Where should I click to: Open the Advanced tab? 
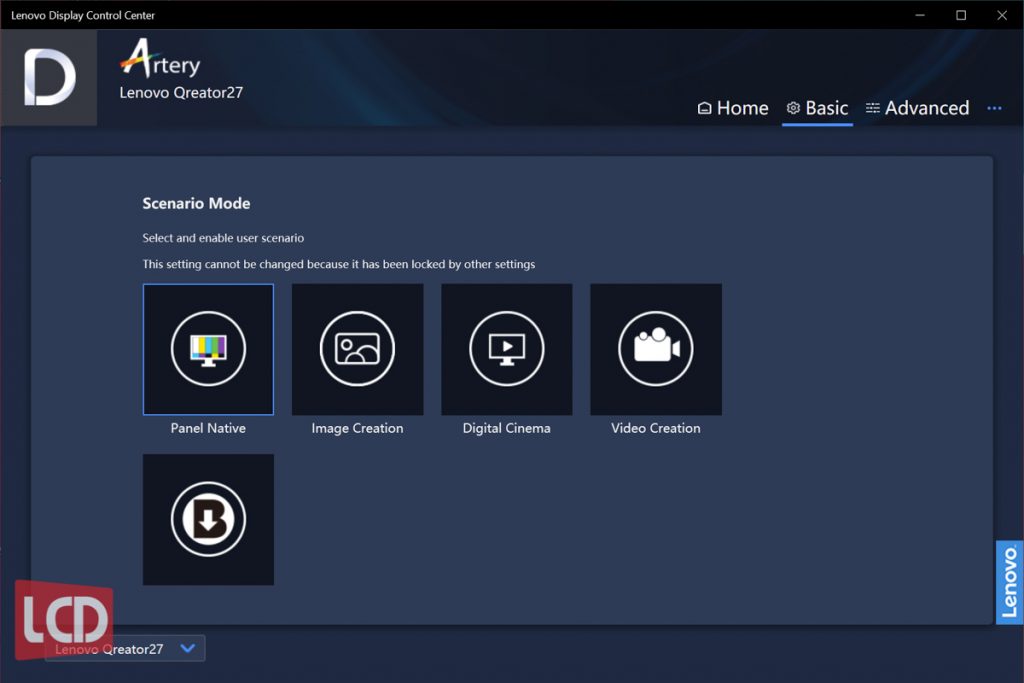pos(917,108)
